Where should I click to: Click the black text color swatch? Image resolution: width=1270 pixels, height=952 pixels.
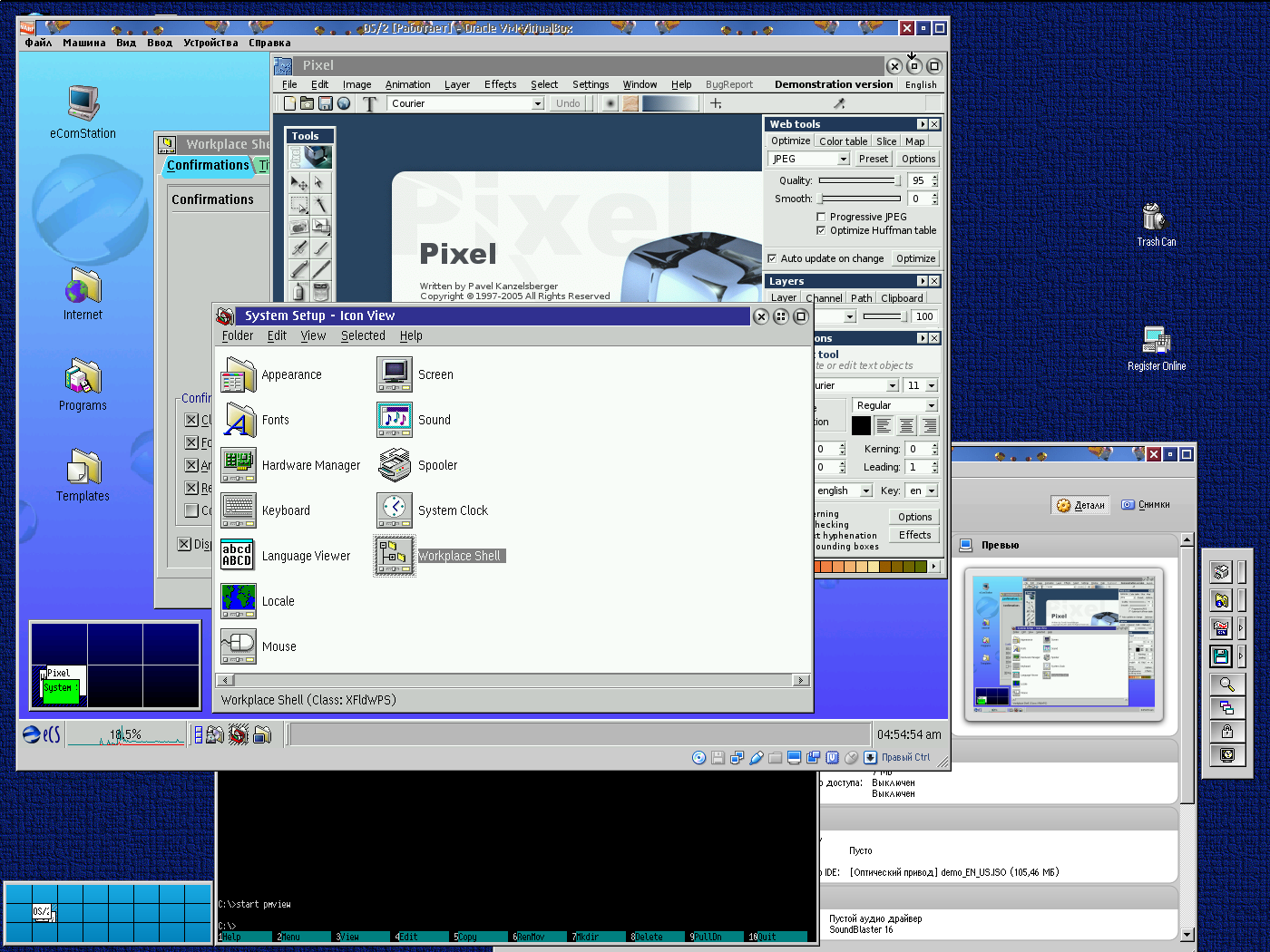tap(861, 425)
